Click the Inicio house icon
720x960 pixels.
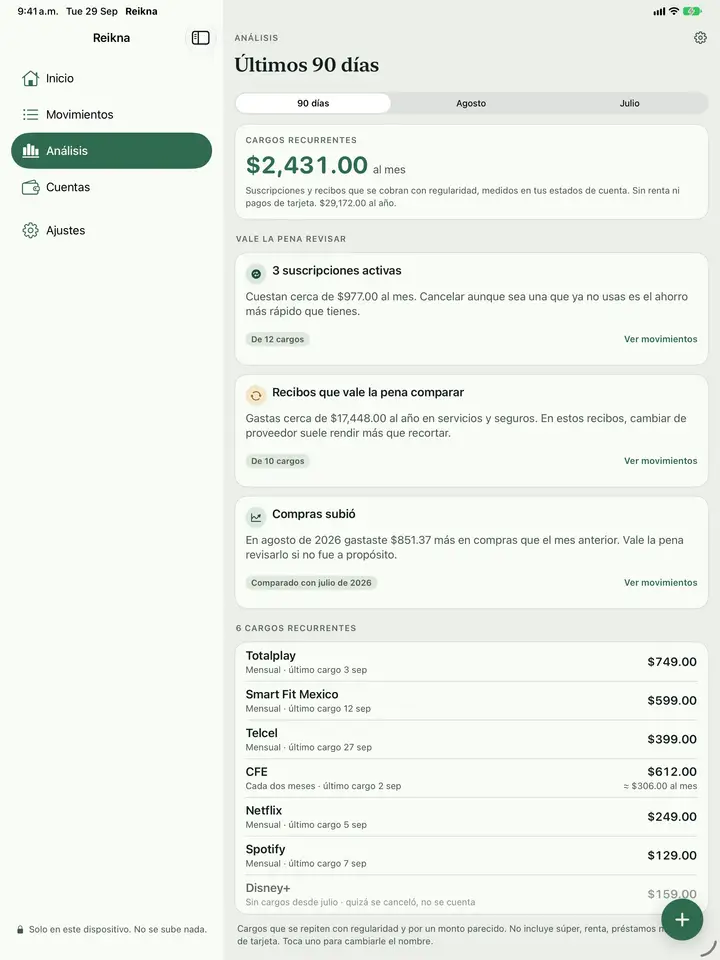pyautogui.click(x=30, y=78)
